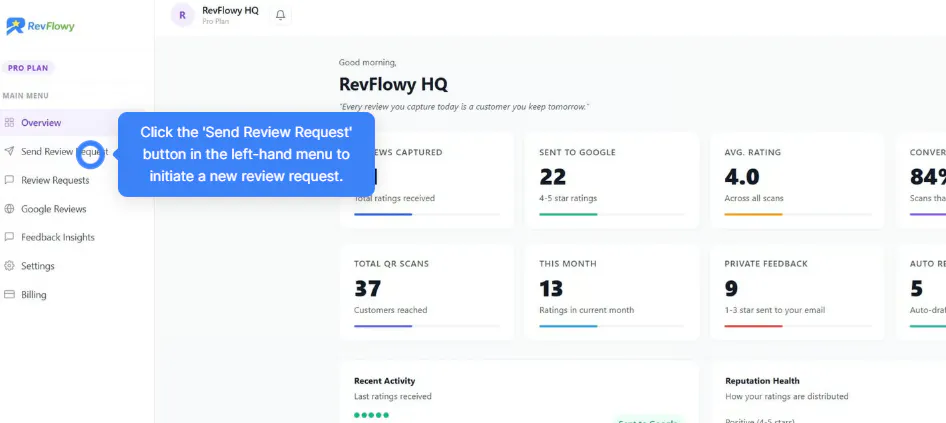Click the RevFlowy logo icon
The height and width of the screenshot is (423, 946).
pyautogui.click(x=15, y=26)
